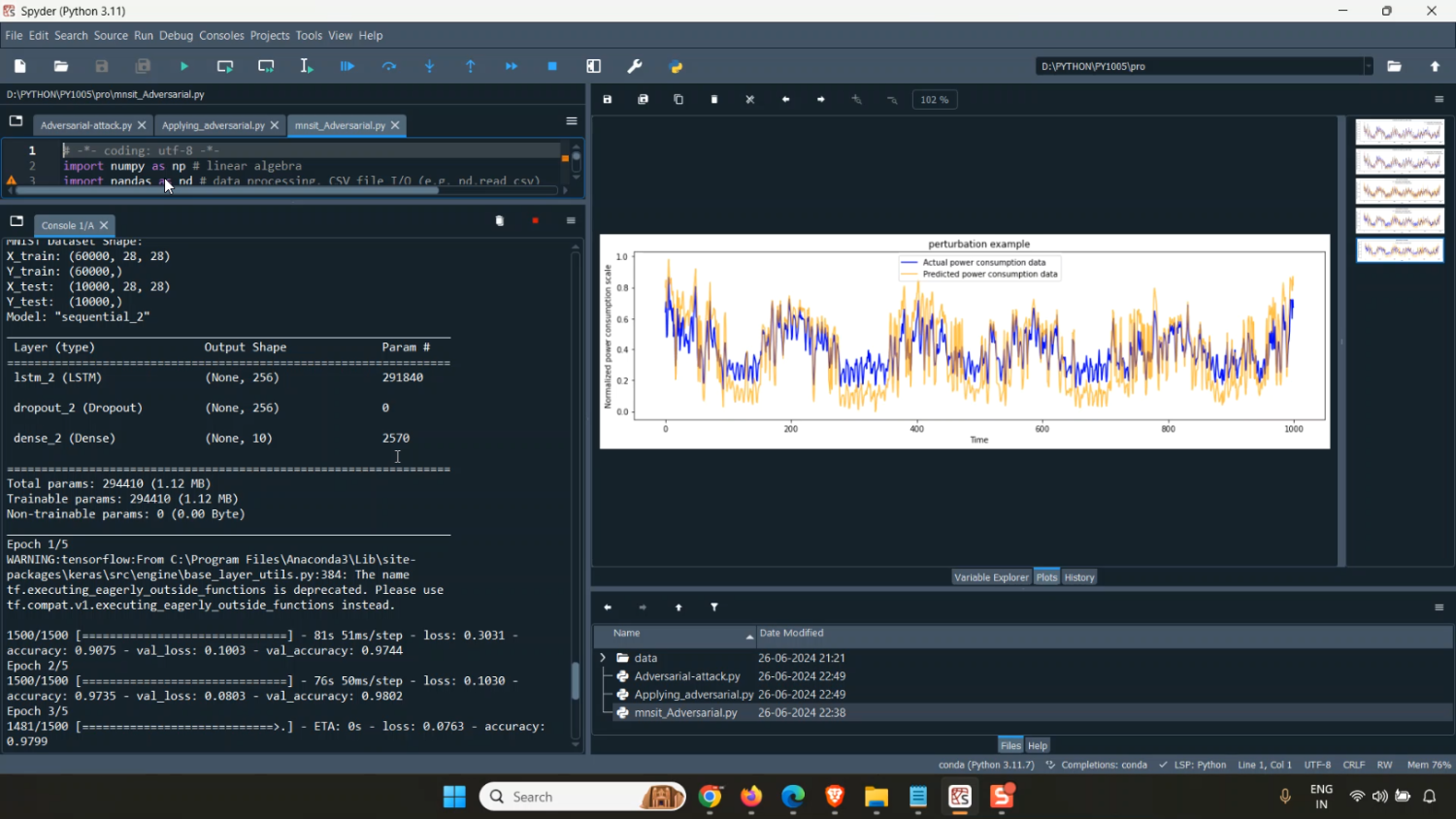1456x819 pixels.
Task: Click the console vertical scrollbar handle
Action: click(576, 681)
